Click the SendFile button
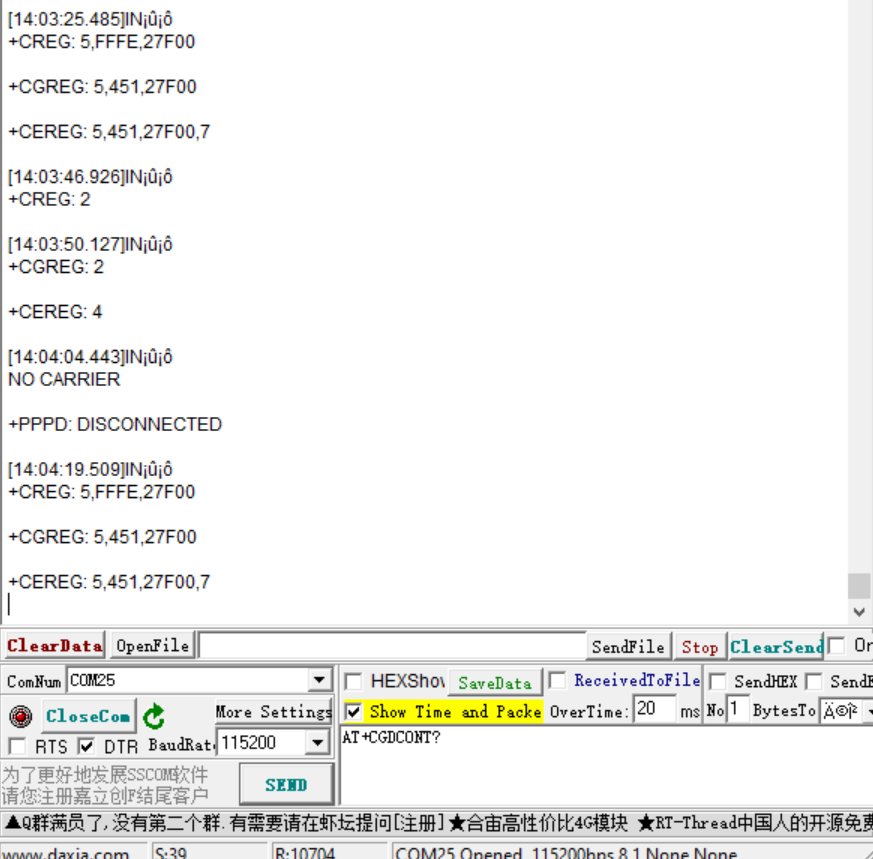Image resolution: width=873 pixels, height=859 pixels. (x=628, y=647)
